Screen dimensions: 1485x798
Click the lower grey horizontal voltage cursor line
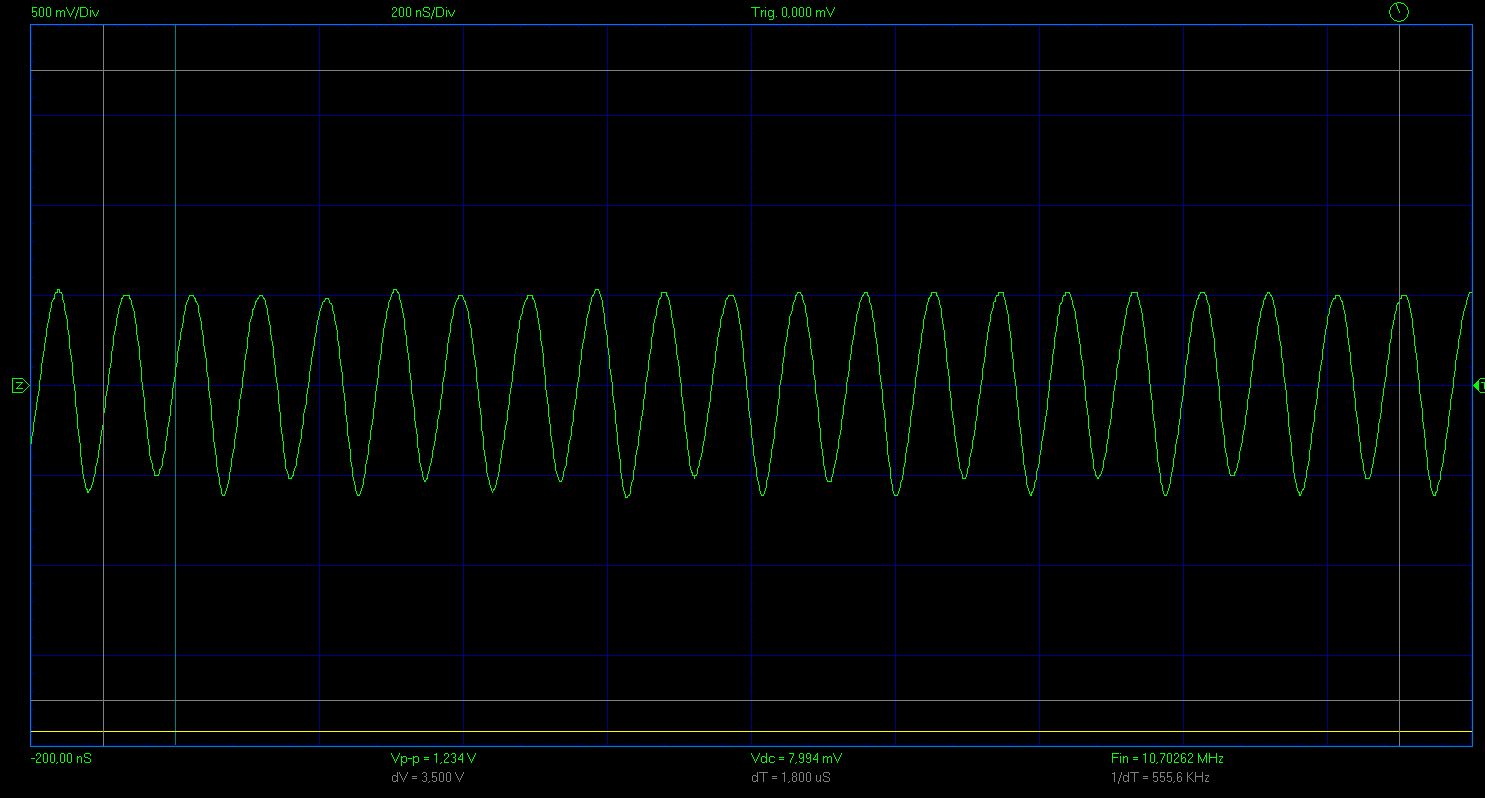click(750, 701)
